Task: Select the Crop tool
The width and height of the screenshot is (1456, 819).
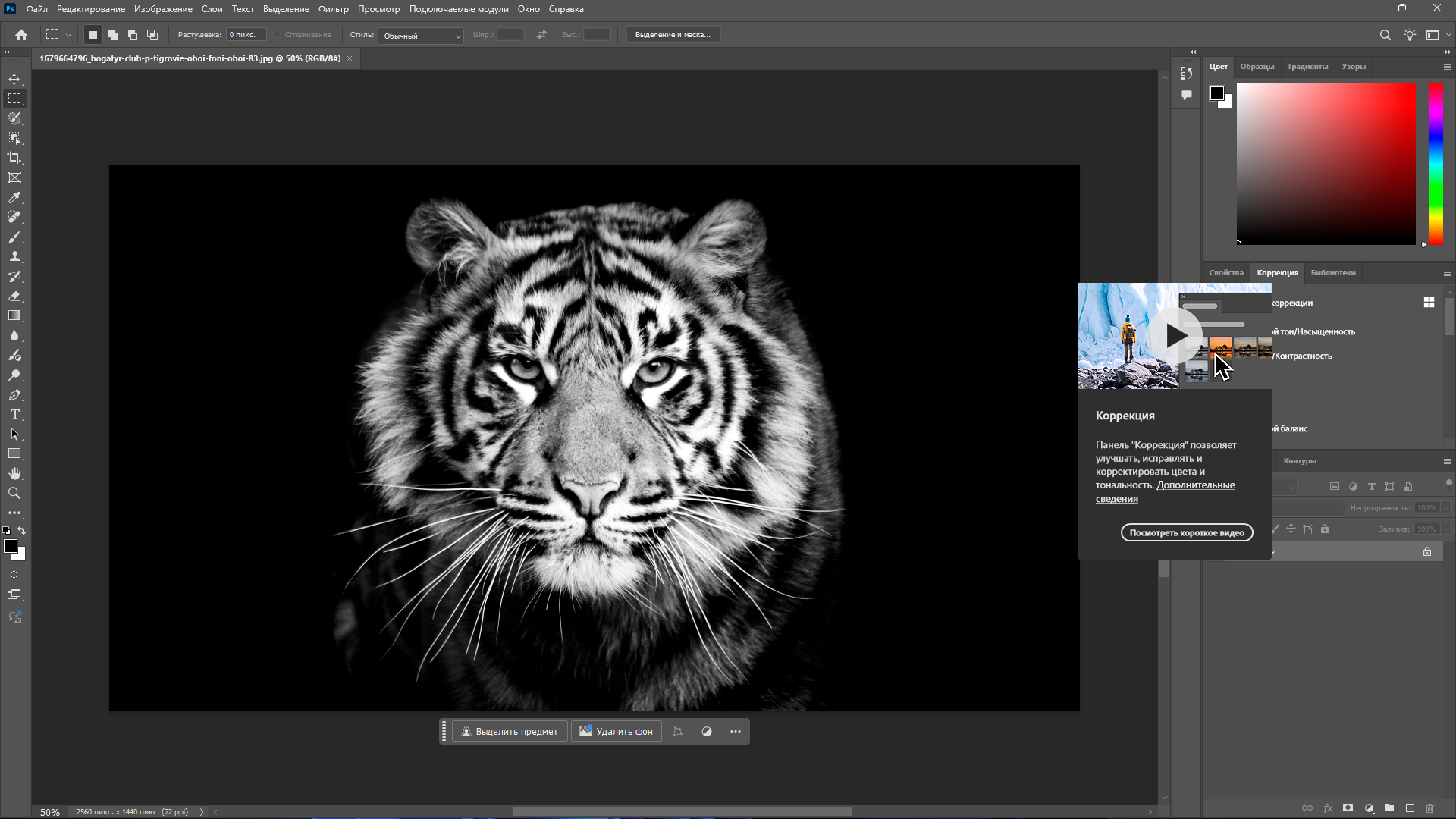Action: 14,158
